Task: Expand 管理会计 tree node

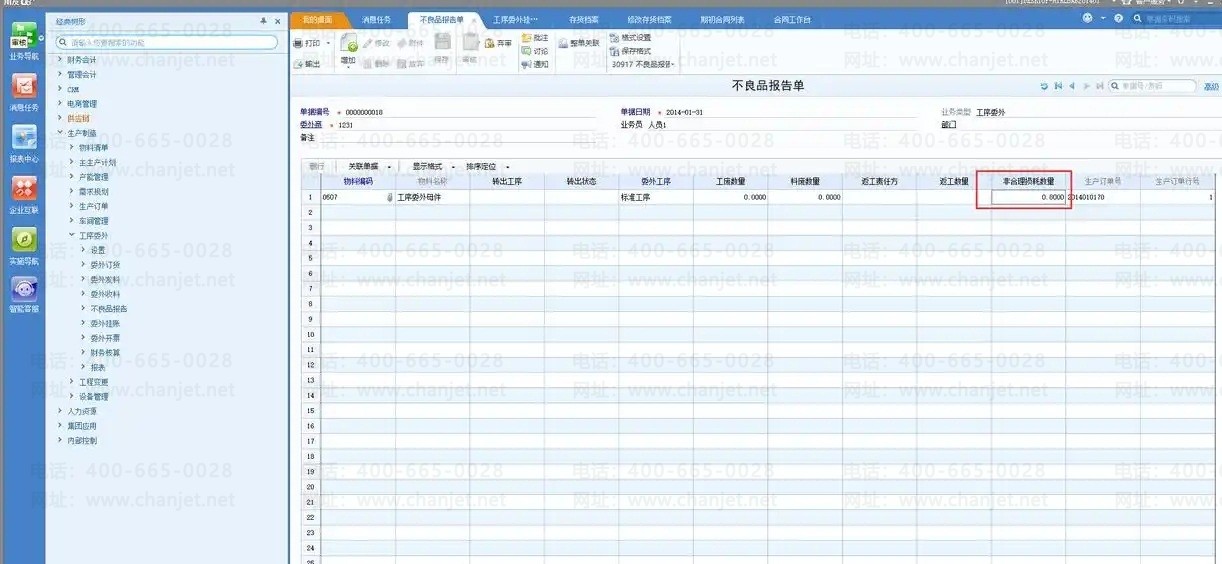Action: coord(60,74)
